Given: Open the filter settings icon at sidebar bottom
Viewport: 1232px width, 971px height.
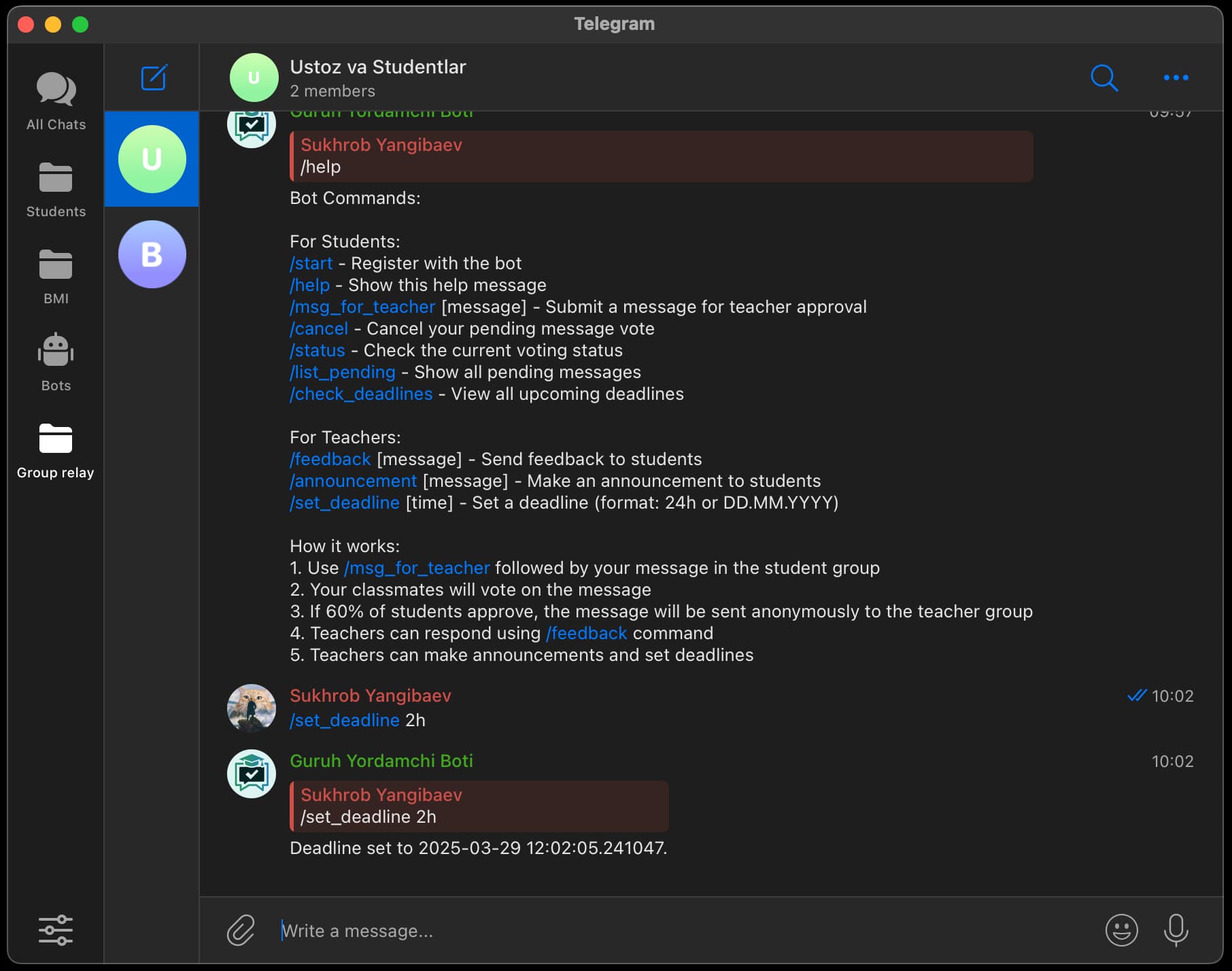Looking at the screenshot, I should (x=56, y=930).
